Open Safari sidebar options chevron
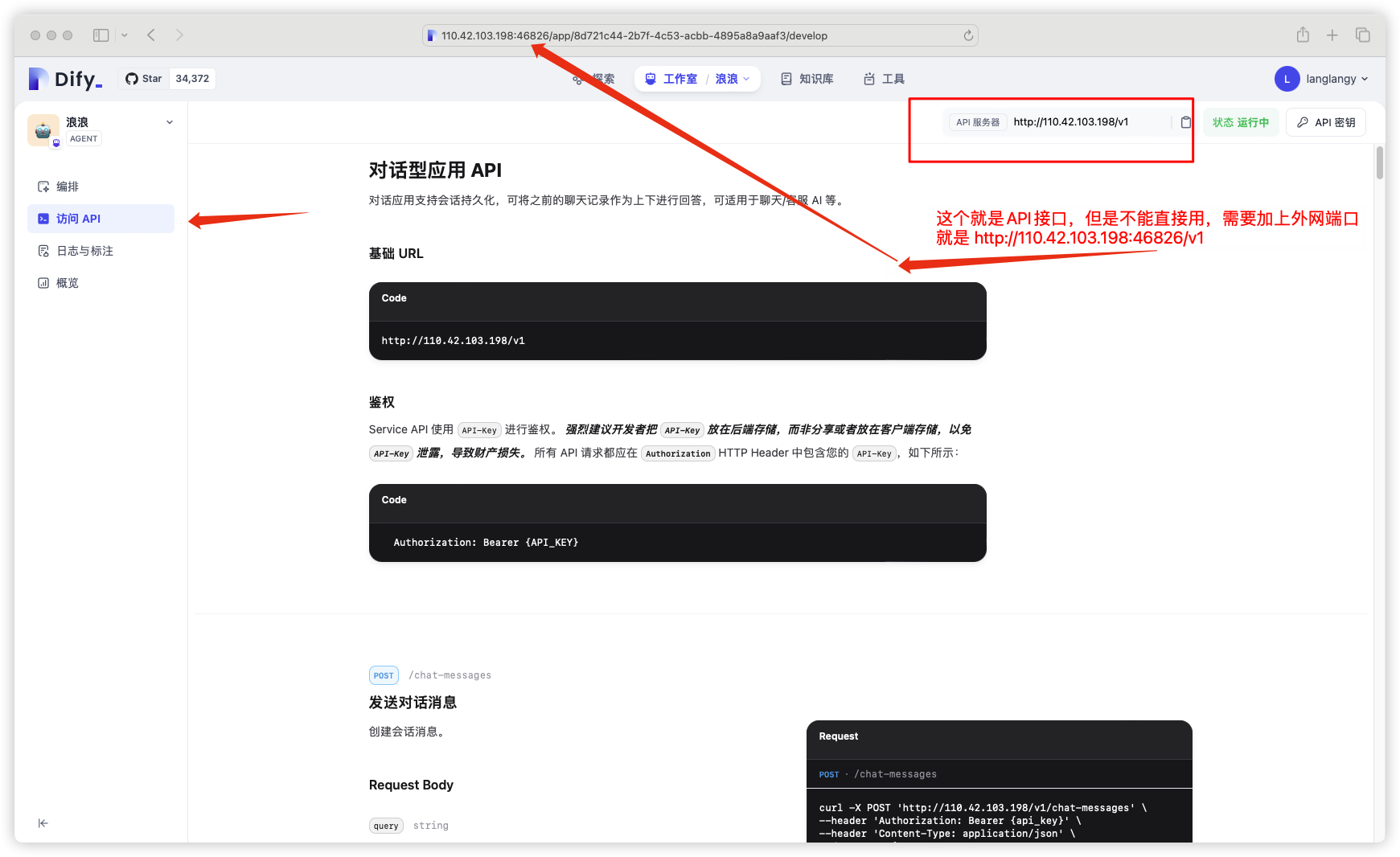 point(125,35)
